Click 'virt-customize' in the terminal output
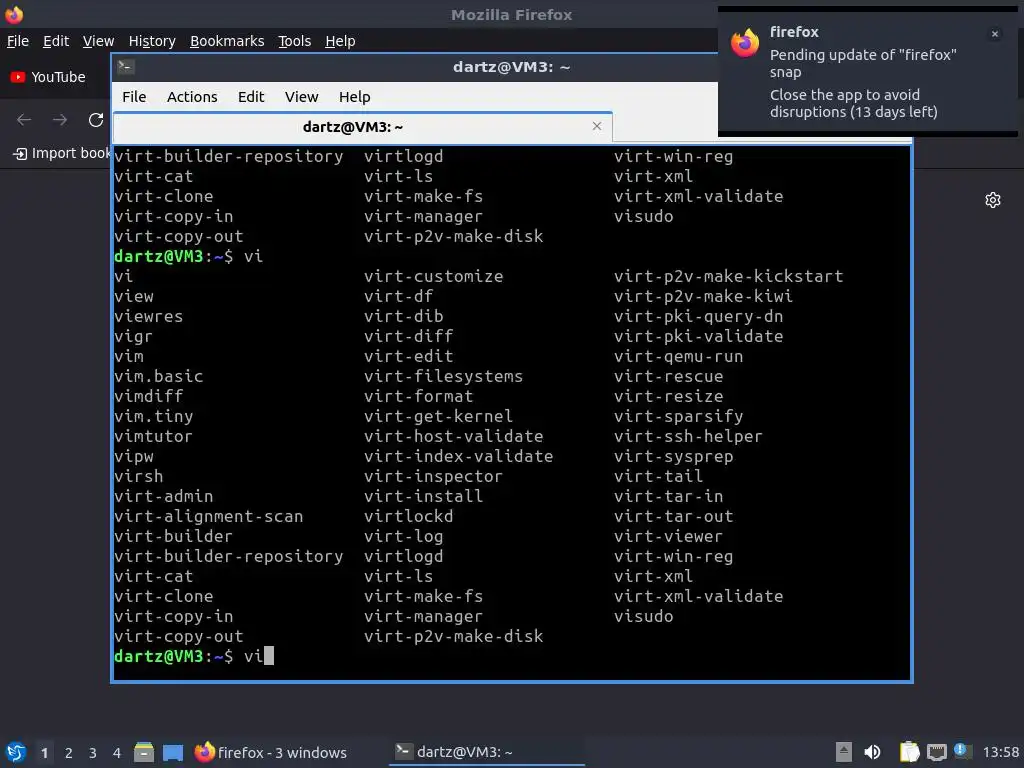 click(x=434, y=276)
